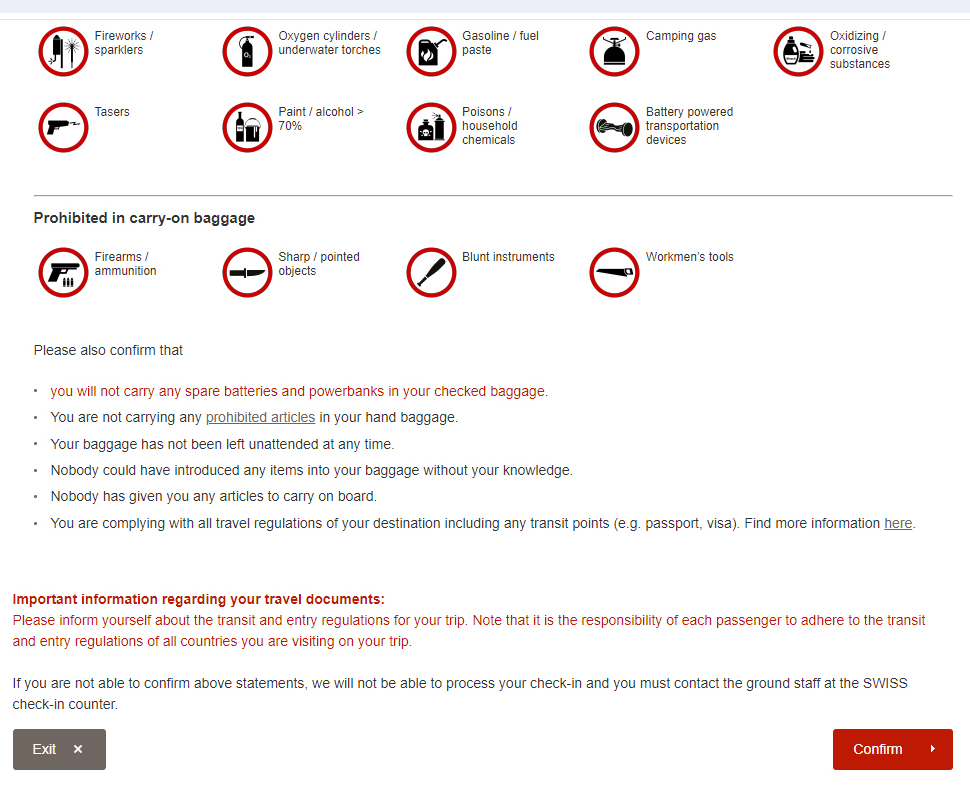Click the Fireworks / sparklers prohibited icon
Viewport: 970px width, 809px height.
[63, 51]
